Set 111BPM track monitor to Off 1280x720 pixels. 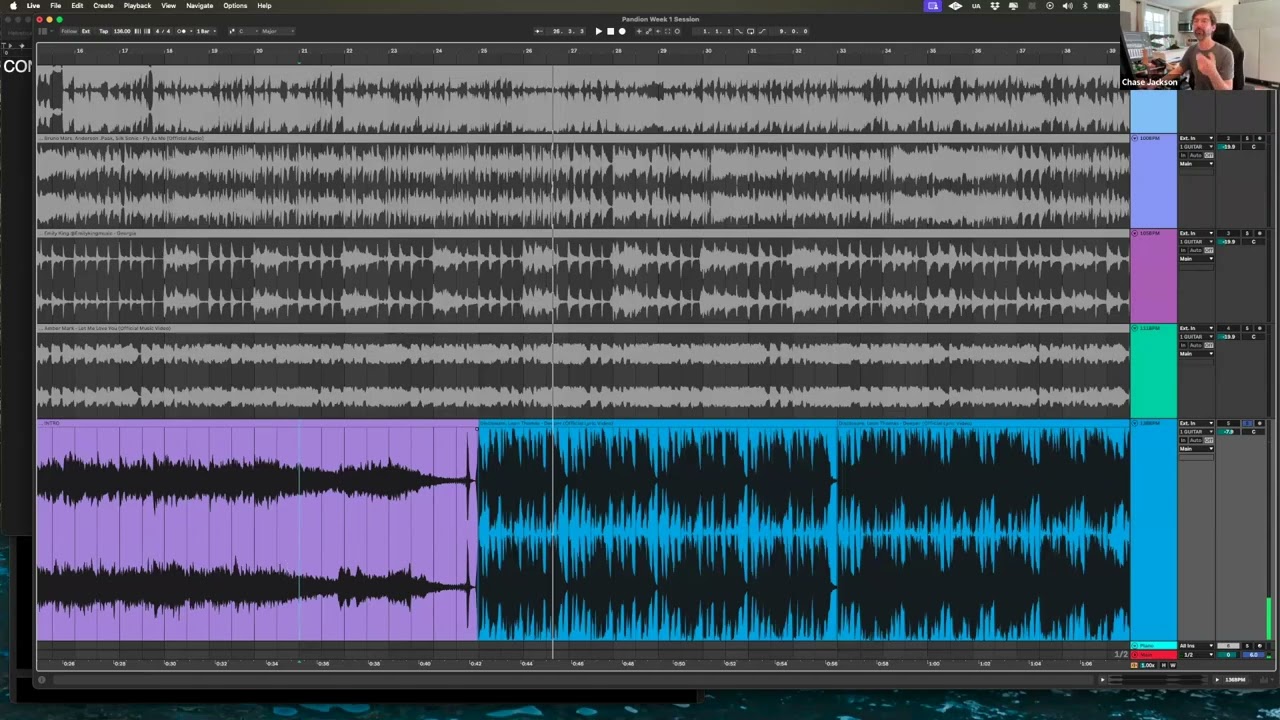coord(1209,345)
